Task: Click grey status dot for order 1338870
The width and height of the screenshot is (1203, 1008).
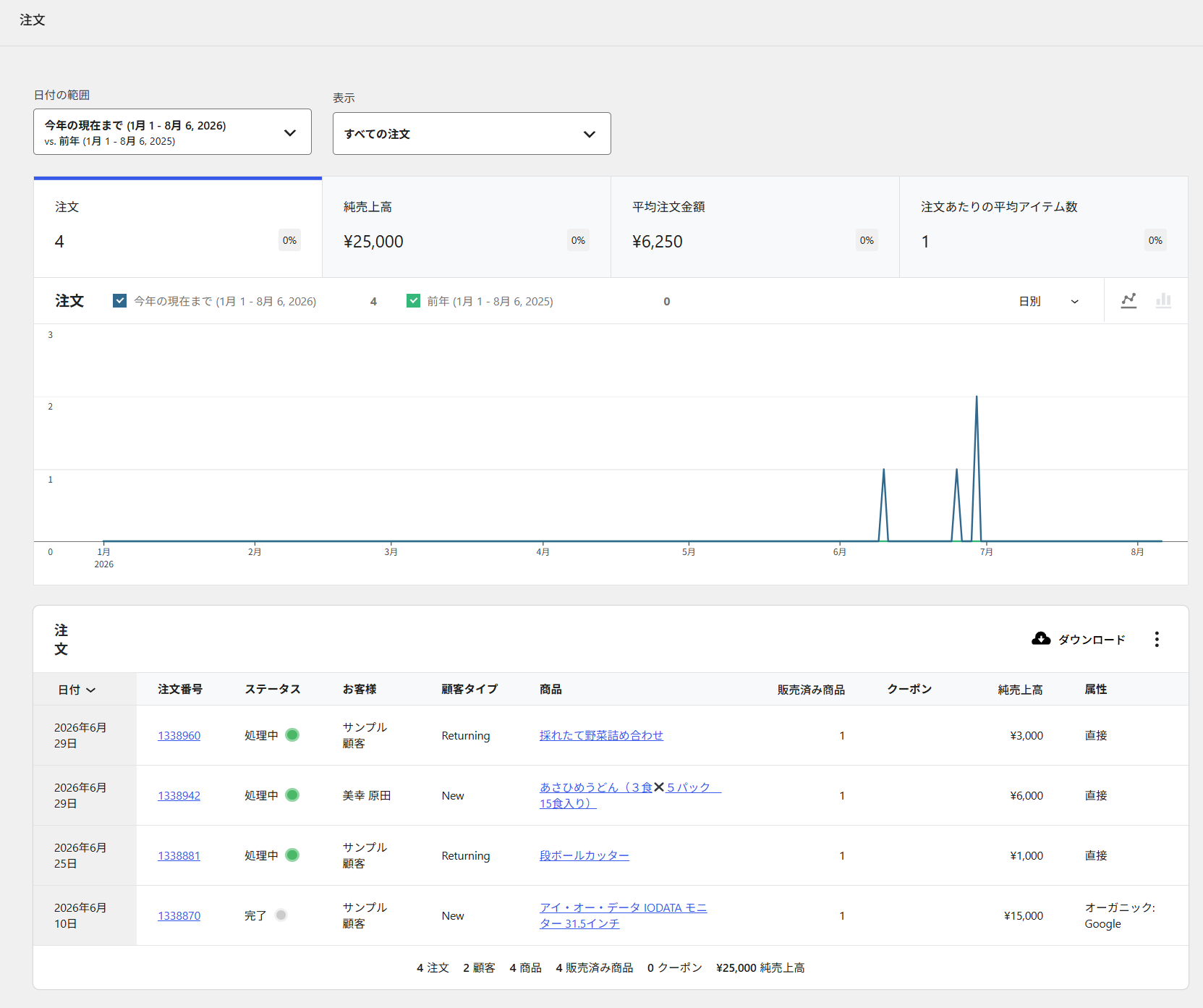Action: (281, 915)
